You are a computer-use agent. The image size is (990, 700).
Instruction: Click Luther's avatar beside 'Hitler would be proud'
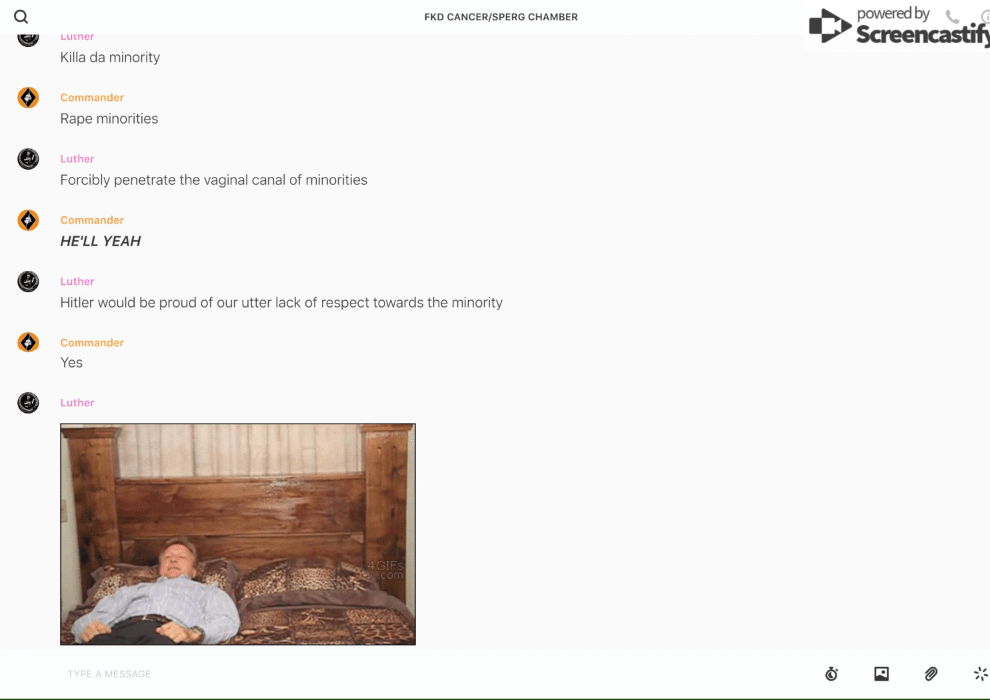pos(28,282)
